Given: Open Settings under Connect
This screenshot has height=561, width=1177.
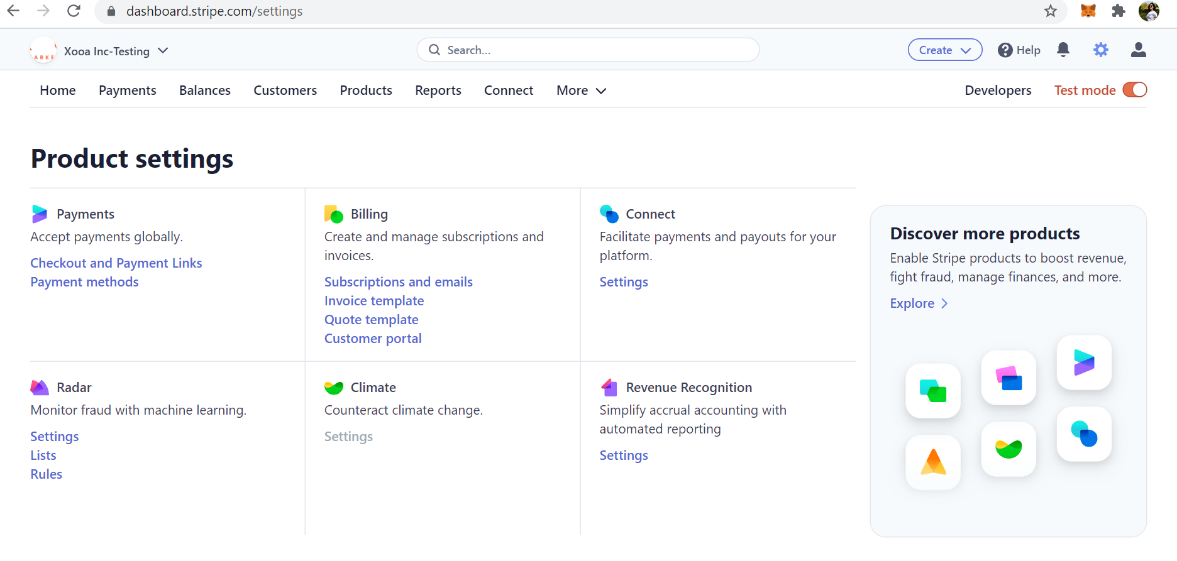Looking at the screenshot, I should coord(624,282).
